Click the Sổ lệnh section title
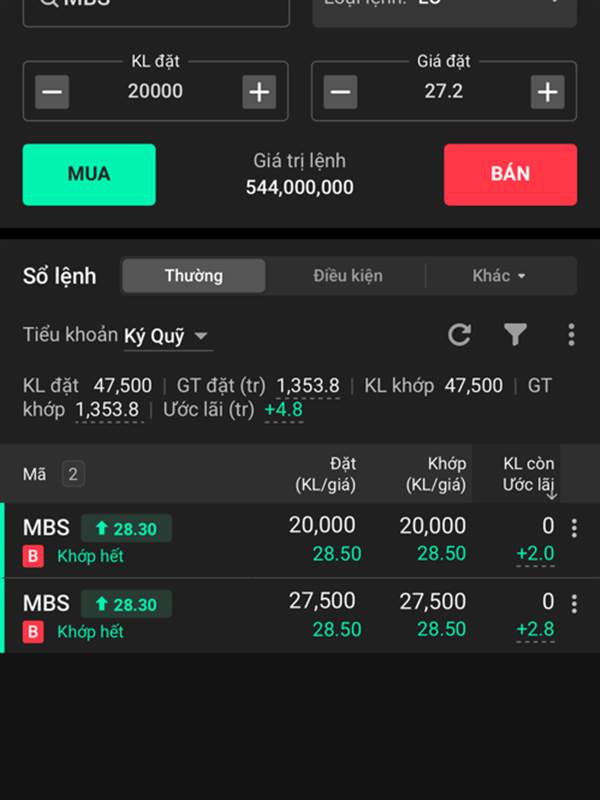 click(x=60, y=276)
